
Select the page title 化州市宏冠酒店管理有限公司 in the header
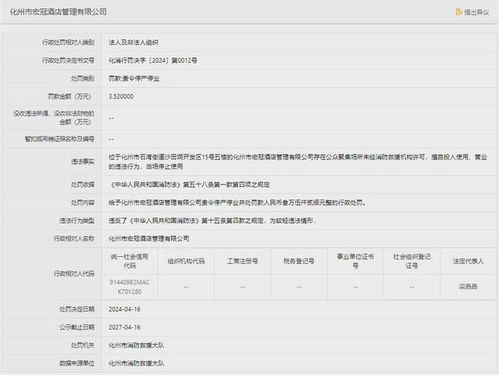click(x=58, y=12)
